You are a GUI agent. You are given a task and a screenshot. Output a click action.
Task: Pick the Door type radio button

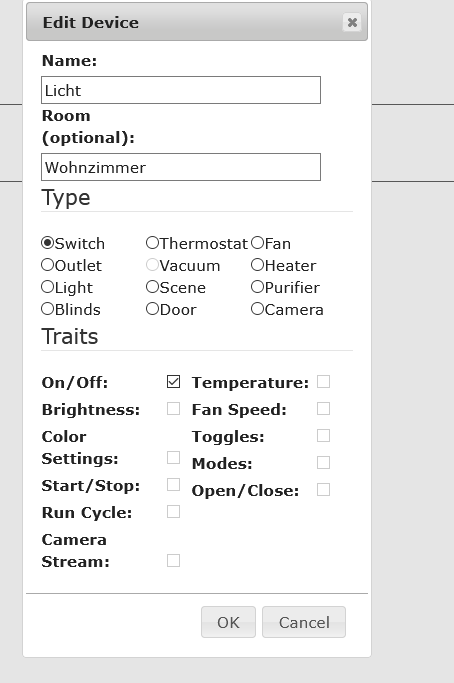click(152, 309)
